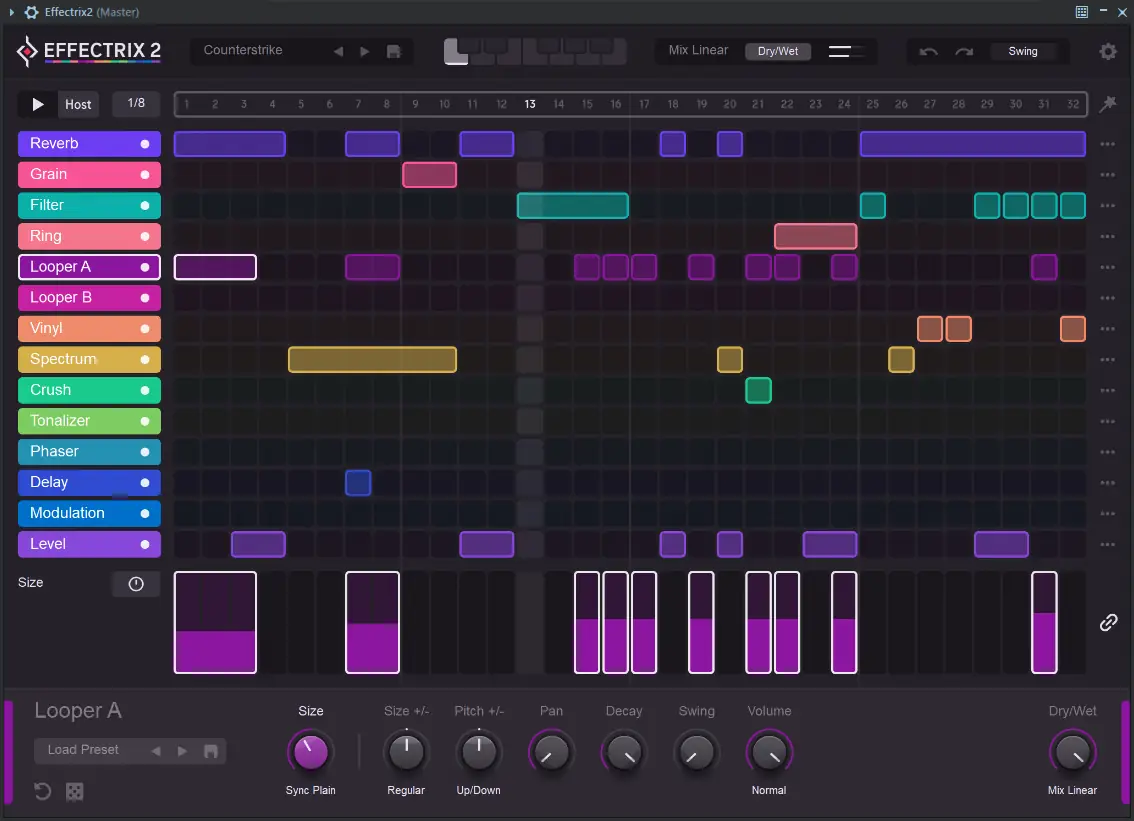Select the first pattern slot in pattern keyboard
Viewport: 1134px width, 821px height.
(x=456, y=52)
